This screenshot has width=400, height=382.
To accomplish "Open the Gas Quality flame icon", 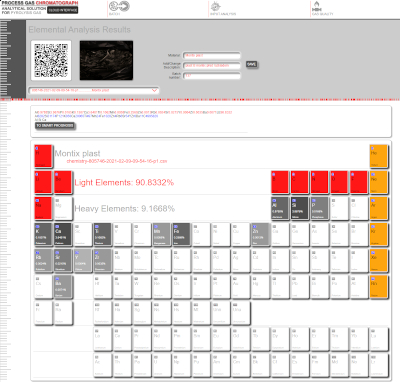I will point(316,6).
